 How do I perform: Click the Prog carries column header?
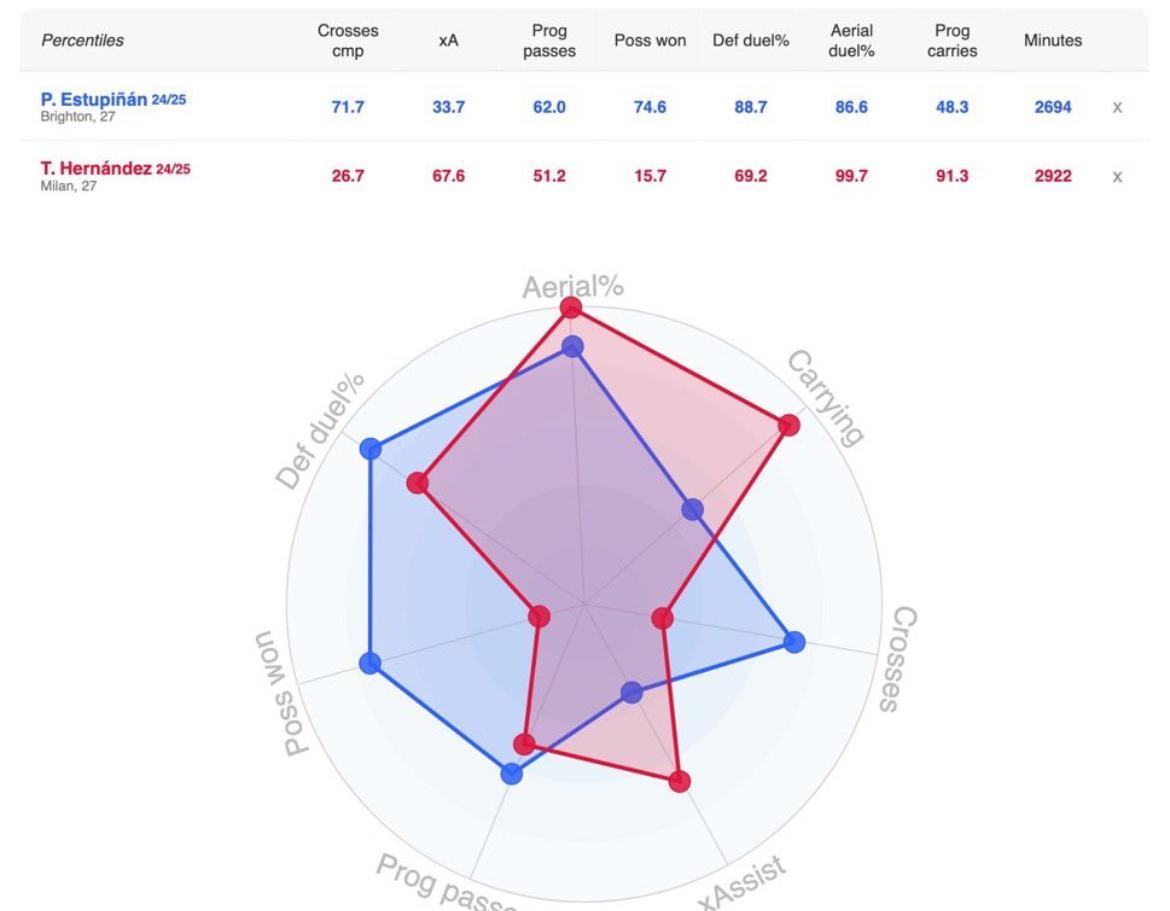pyautogui.click(x=952, y=40)
